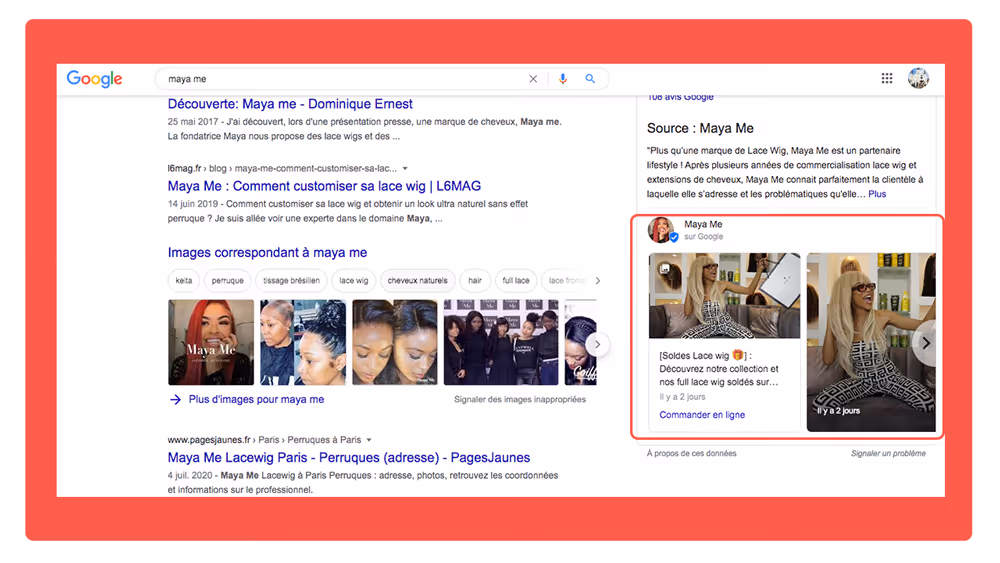Open the red-haired Maya Me image thumbnail

[x=211, y=342]
